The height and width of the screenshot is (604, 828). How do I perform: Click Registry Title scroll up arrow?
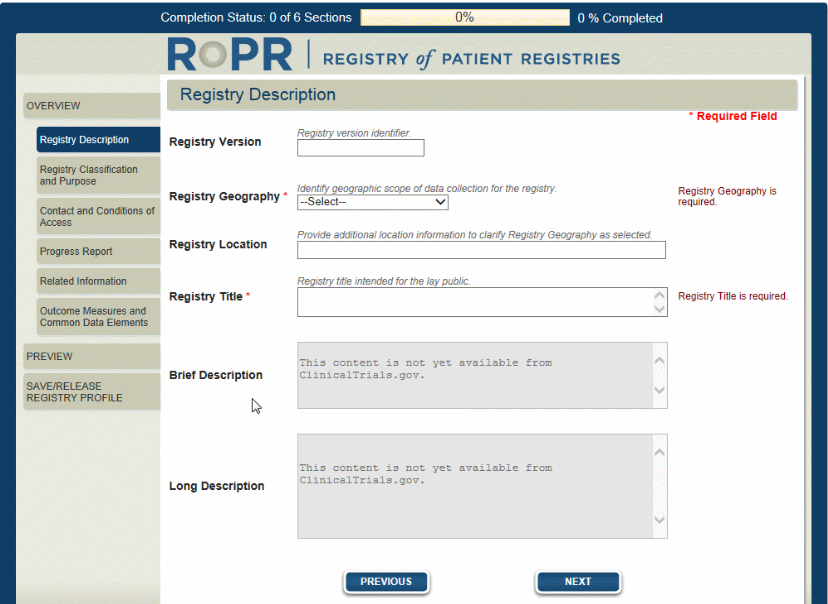pos(660,295)
